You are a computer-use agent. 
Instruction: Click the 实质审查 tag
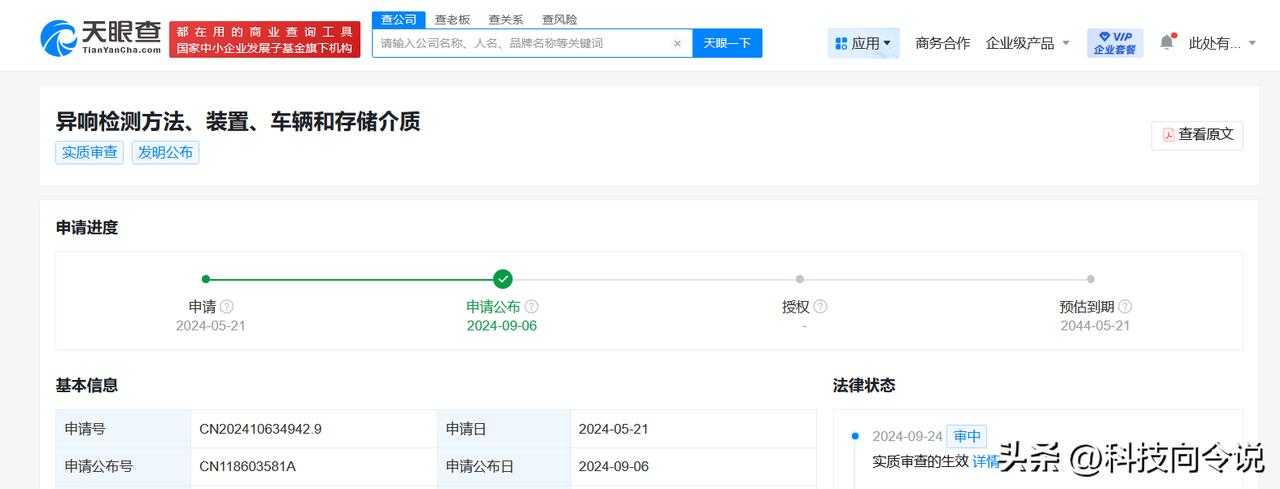90,152
